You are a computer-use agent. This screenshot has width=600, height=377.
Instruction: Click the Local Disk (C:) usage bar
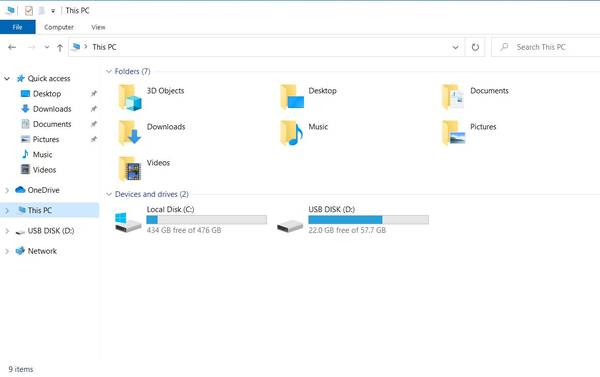[x=207, y=220]
